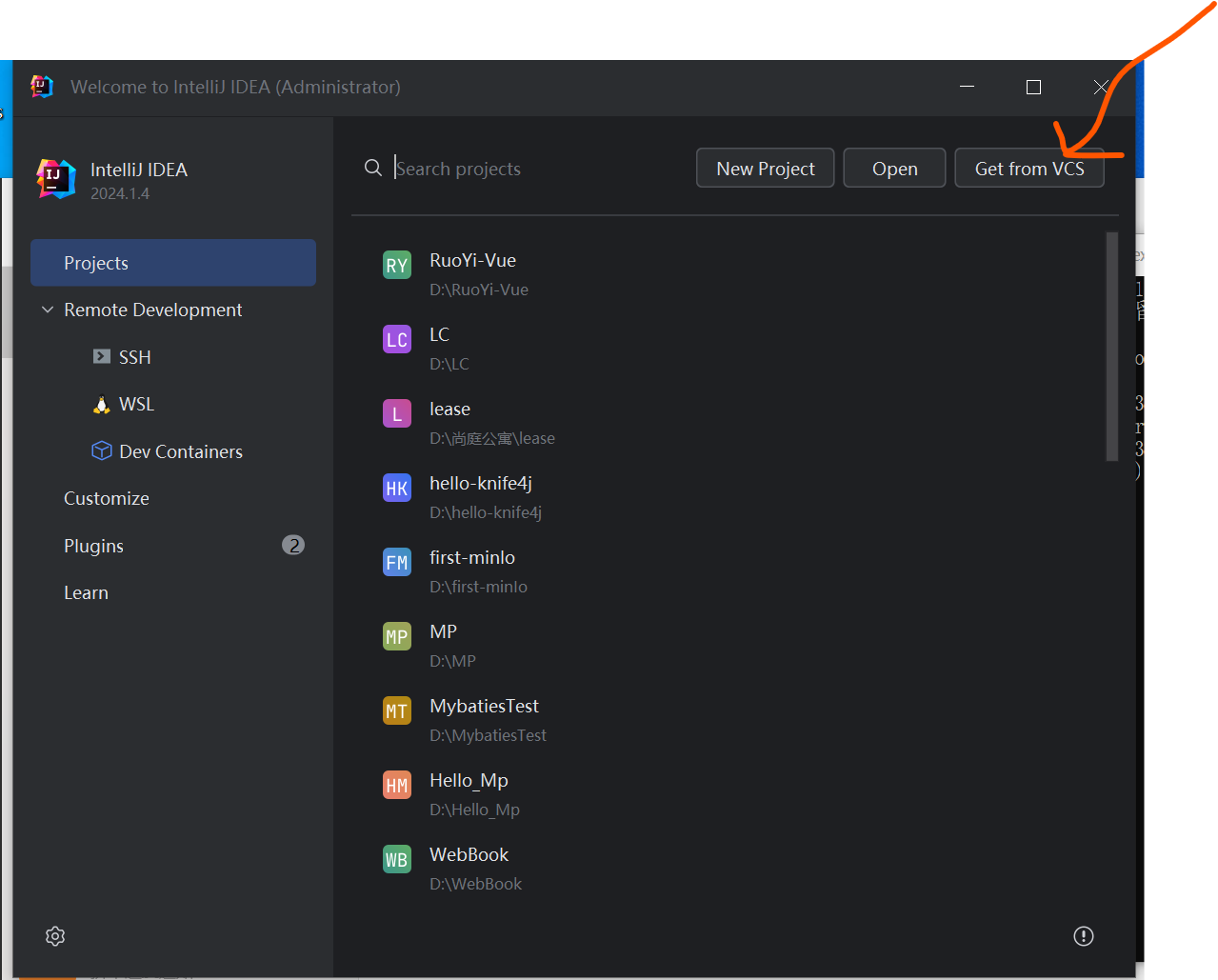Screen dimensions: 1218x980
Task: Click Get from VCS button
Action: [x=1029, y=168]
